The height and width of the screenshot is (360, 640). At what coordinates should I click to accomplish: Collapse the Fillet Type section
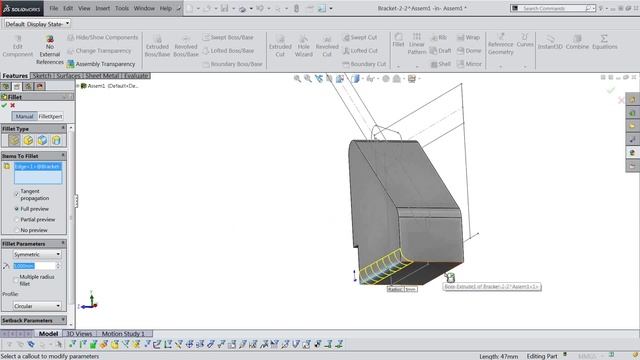63,128
